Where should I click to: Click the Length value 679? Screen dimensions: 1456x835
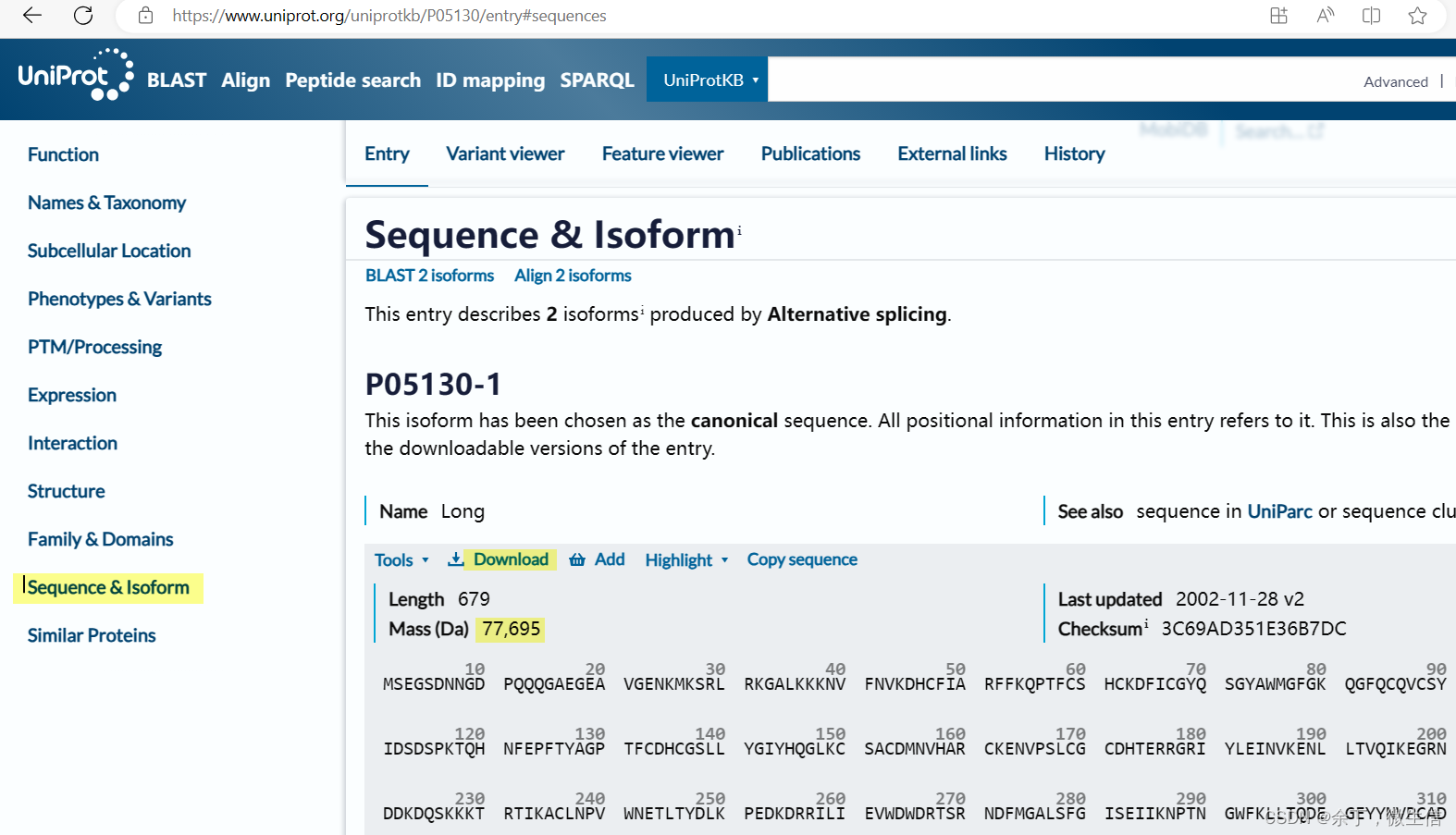(x=474, y=599)
